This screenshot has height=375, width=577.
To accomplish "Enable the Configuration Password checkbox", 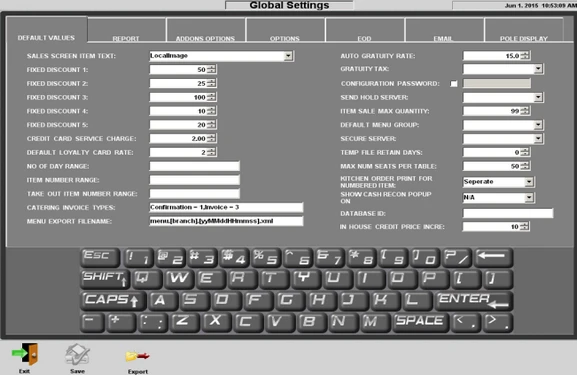I will point(454,84).
